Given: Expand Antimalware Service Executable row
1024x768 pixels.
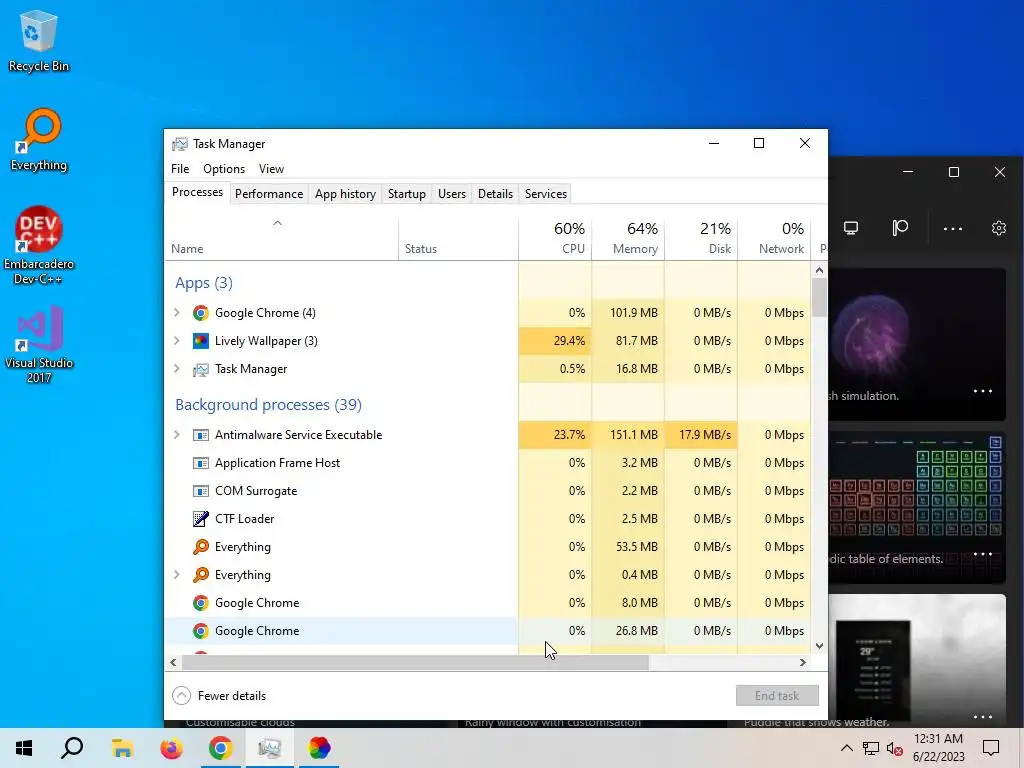Looking at the screenshot, I should 176,435.
